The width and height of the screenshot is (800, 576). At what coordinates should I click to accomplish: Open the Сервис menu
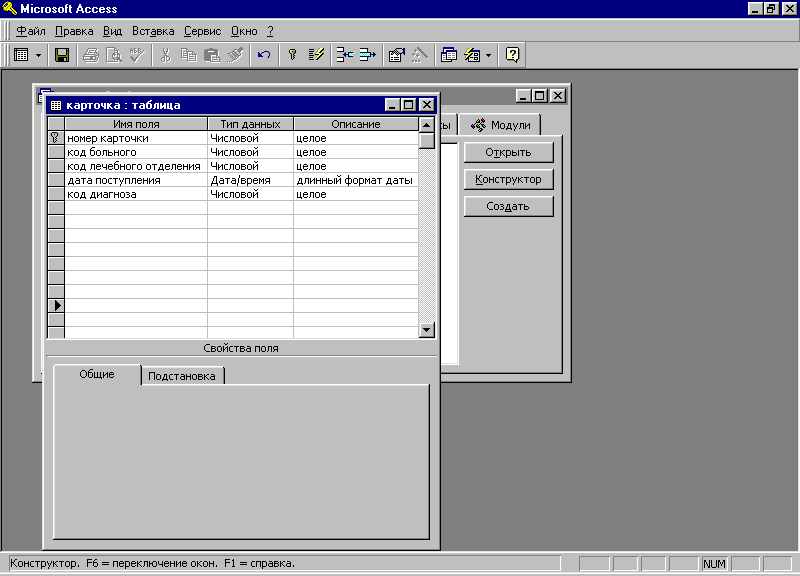pyautogui.click(x=203, y=31)
